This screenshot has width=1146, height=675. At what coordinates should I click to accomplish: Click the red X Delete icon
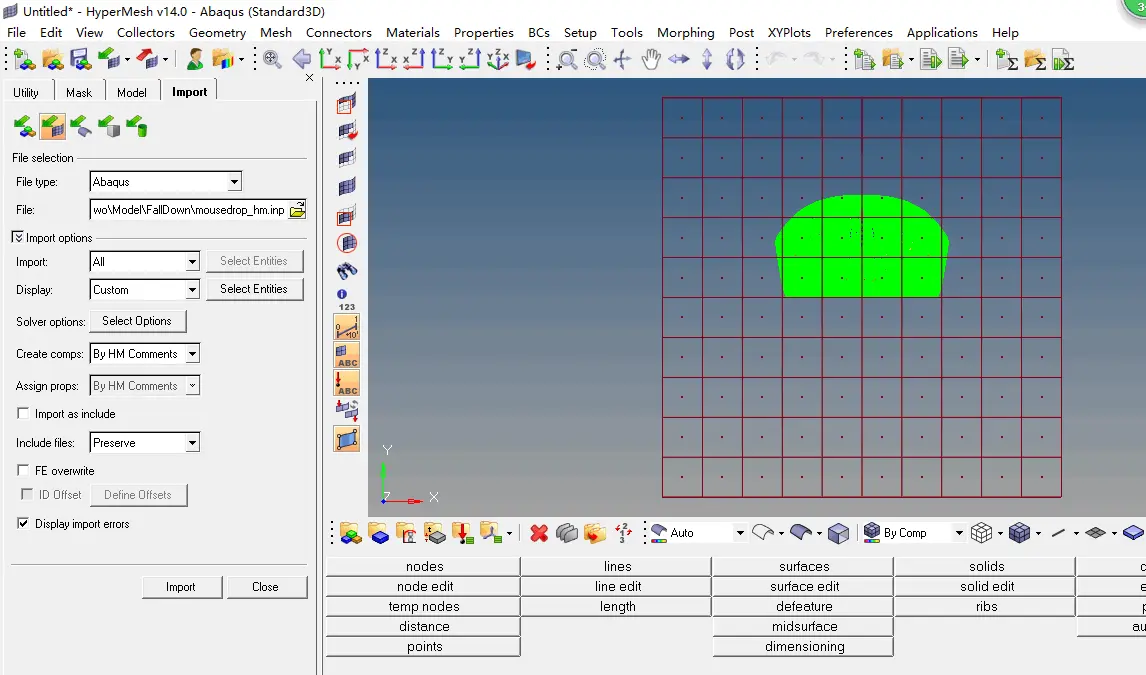[x=539, y=533]
